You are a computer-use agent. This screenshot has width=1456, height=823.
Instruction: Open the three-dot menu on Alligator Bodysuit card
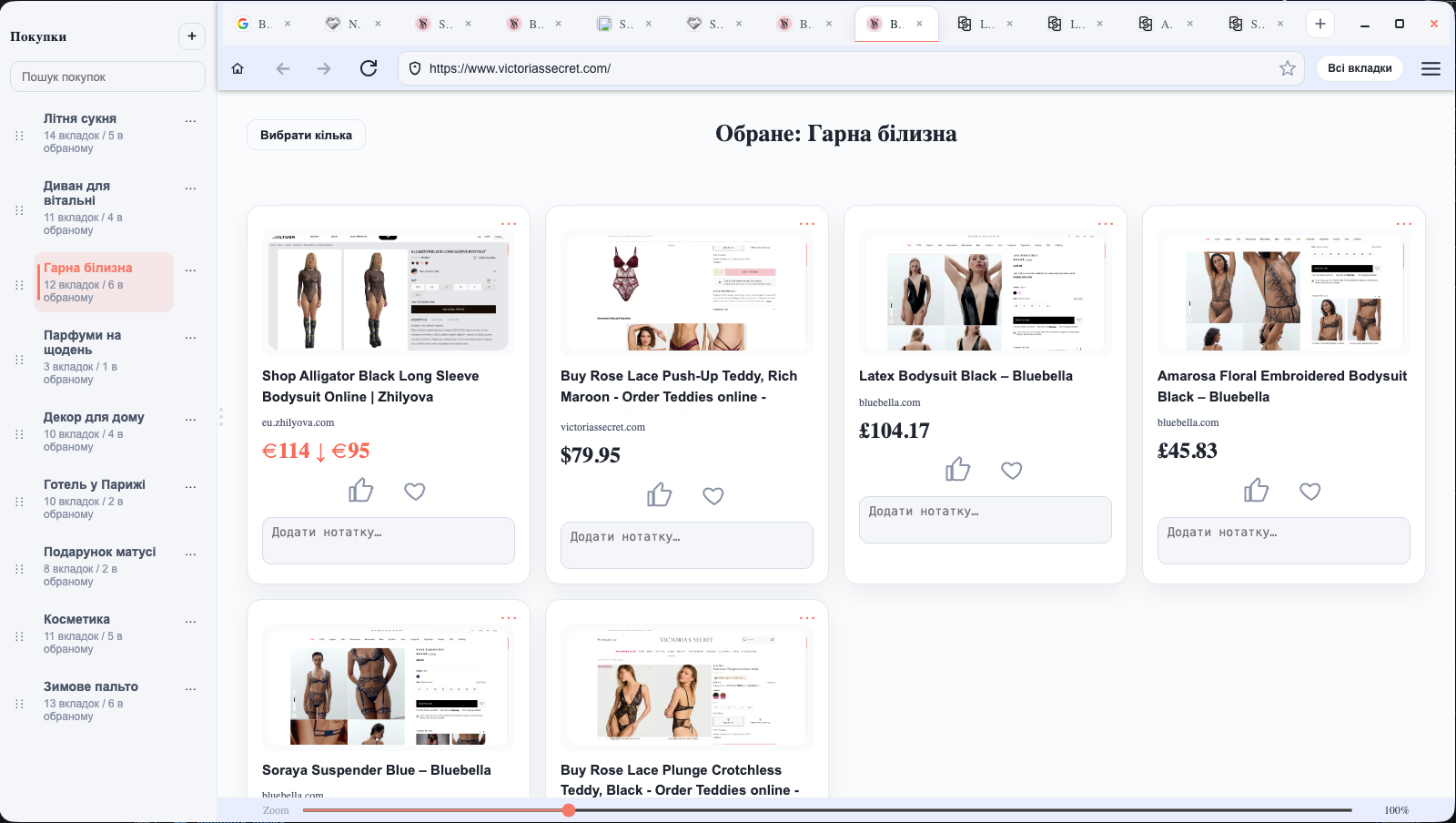(x=509, y=223)
